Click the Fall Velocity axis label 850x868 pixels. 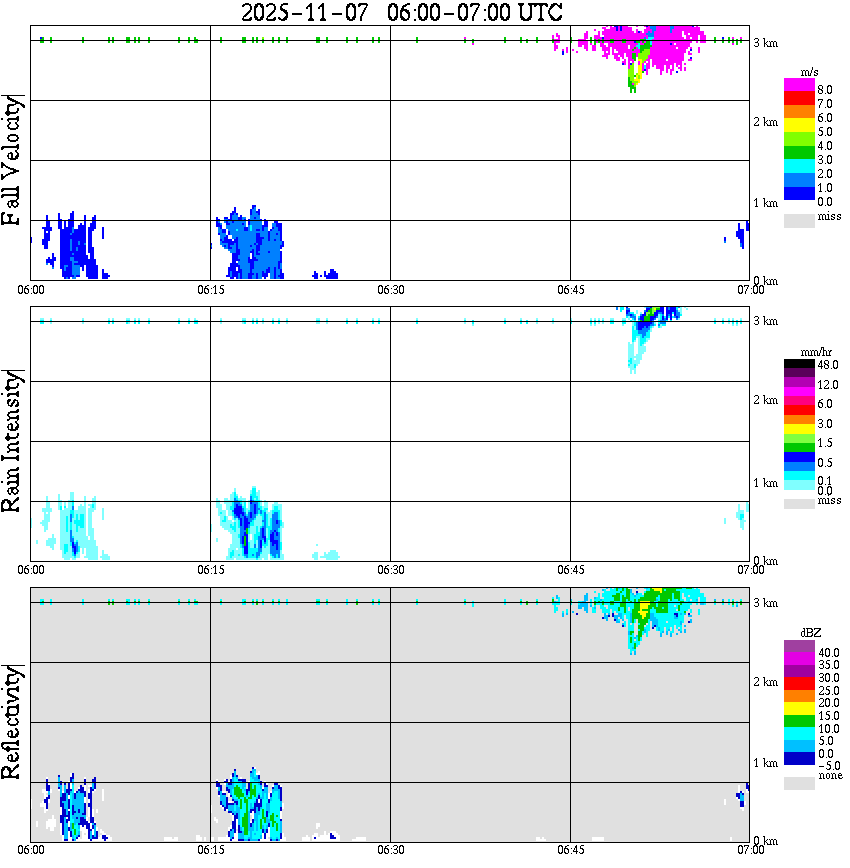11,160
